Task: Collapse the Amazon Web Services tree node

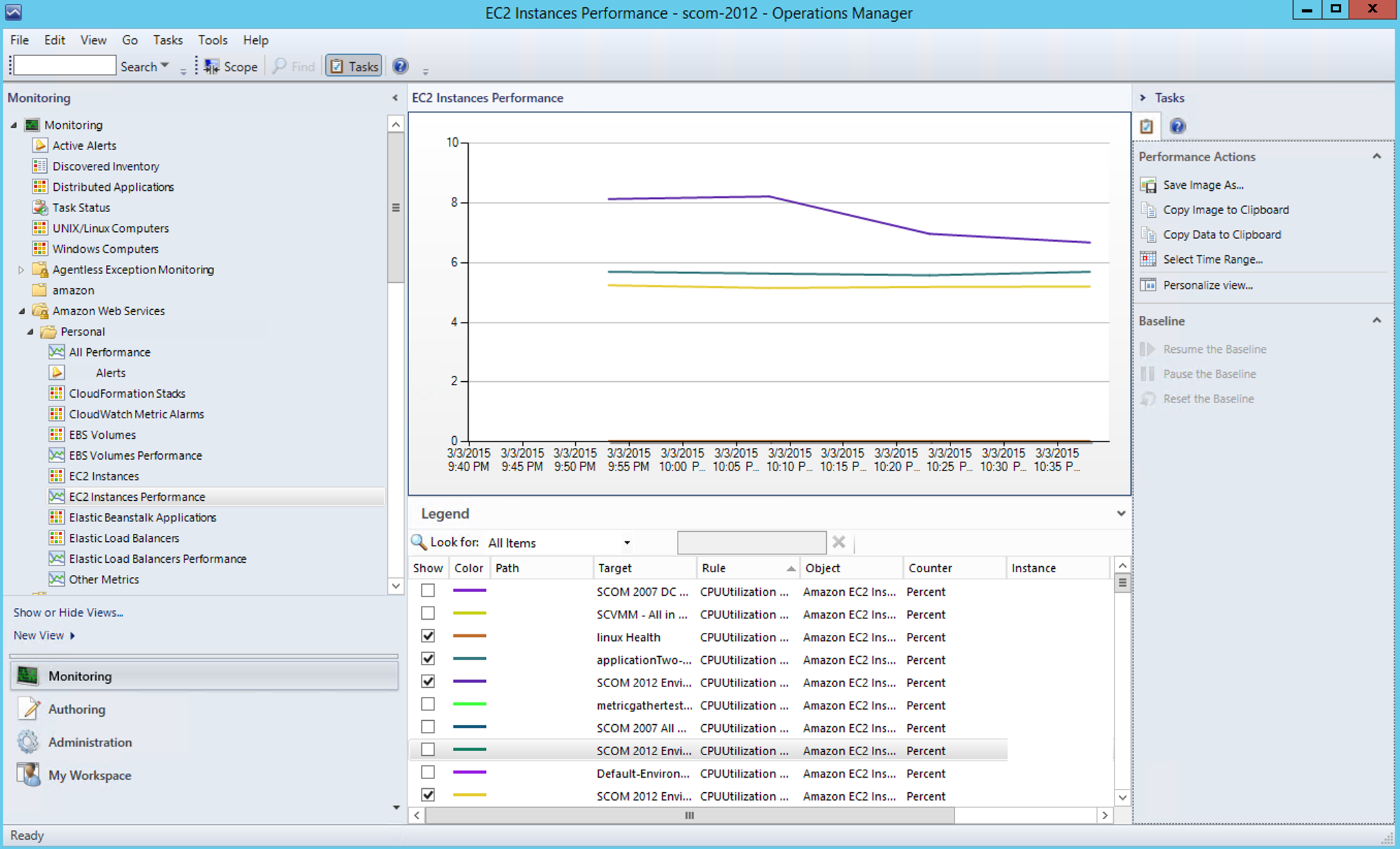Action: tap(22, 311)
